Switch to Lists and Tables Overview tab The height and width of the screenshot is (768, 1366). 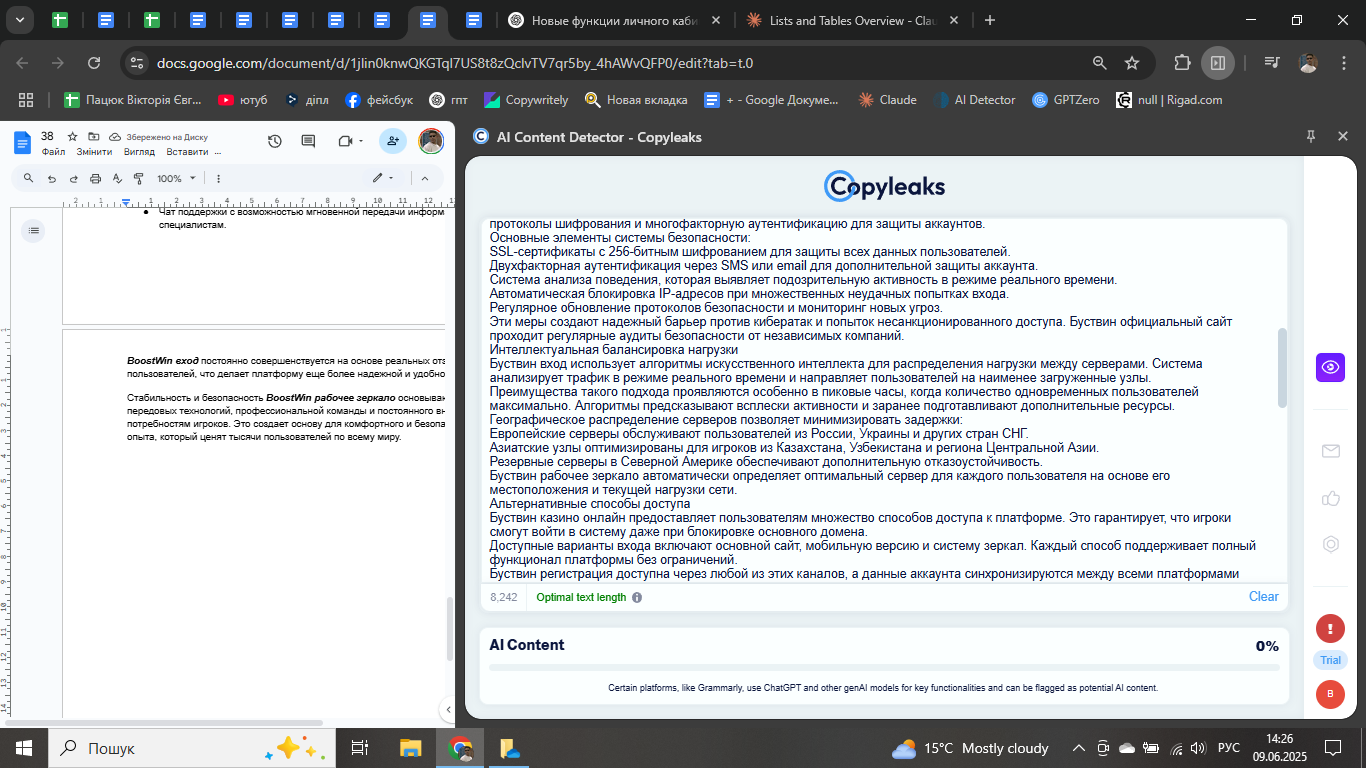coord(852,20)
